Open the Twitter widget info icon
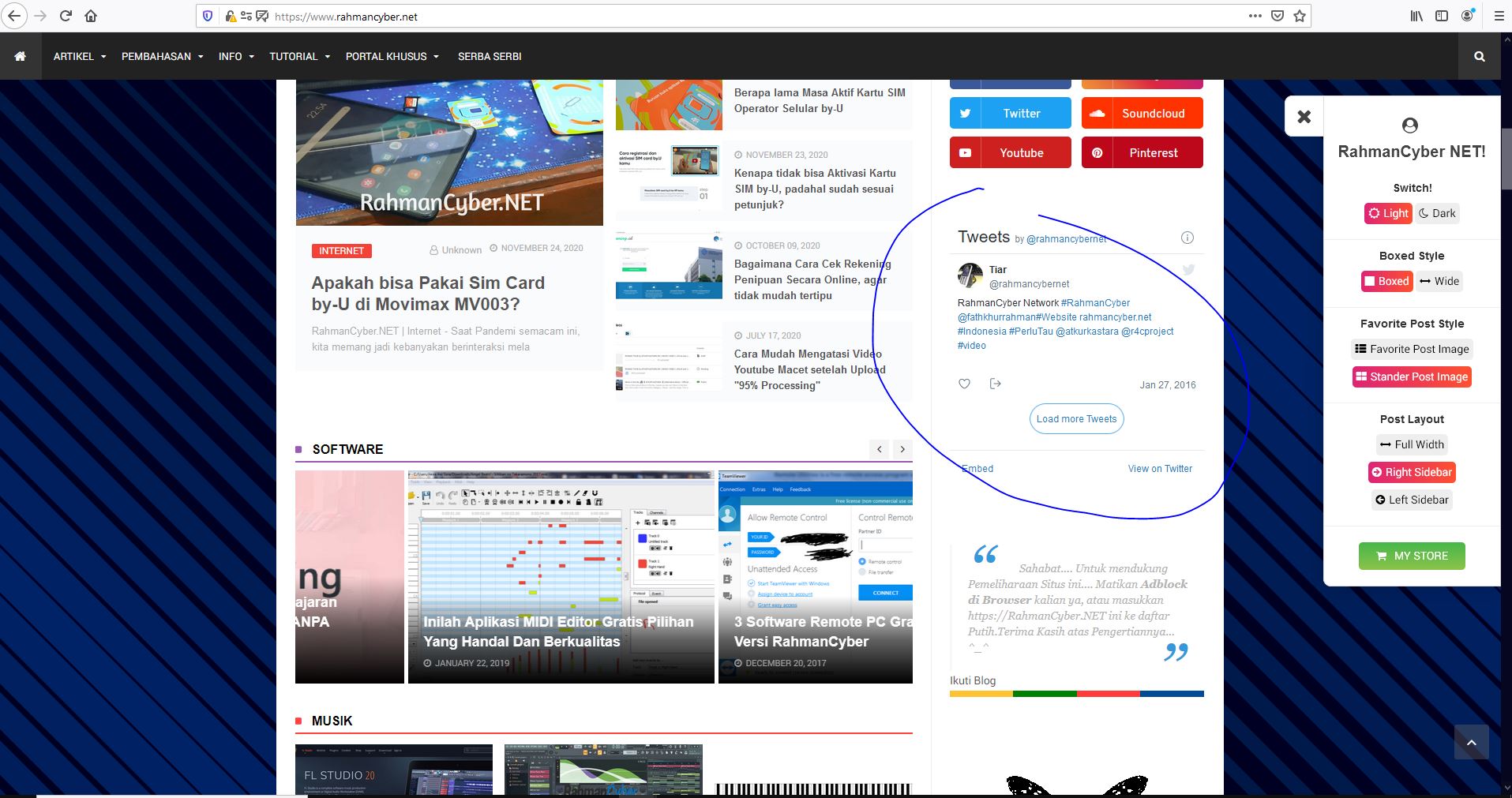Image resolution: width=1512 pixels, height=798 pixels. click(x=1187, y=238)
